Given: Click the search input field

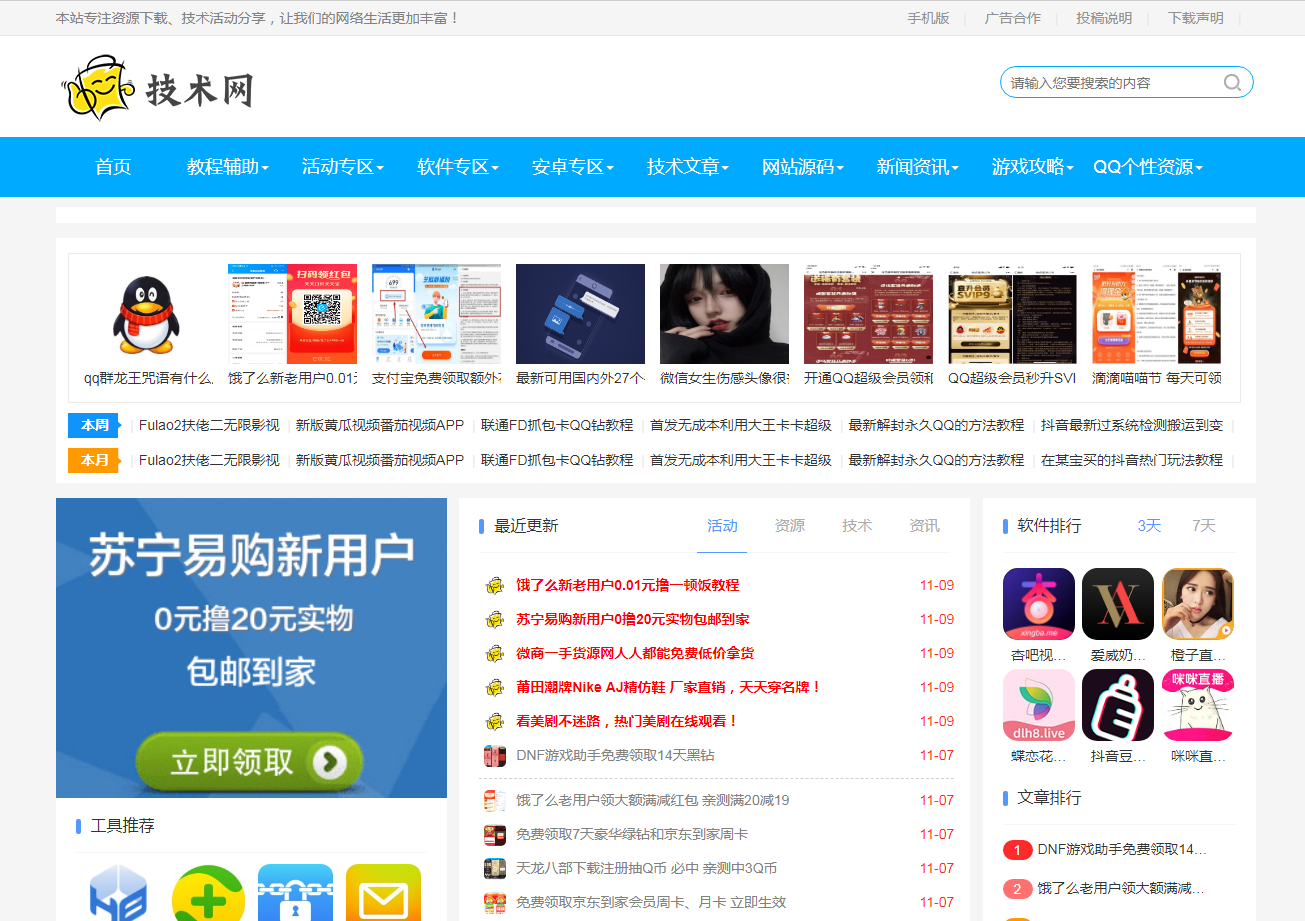Looking at the screenshot, I should click(x=1110, y=83).
